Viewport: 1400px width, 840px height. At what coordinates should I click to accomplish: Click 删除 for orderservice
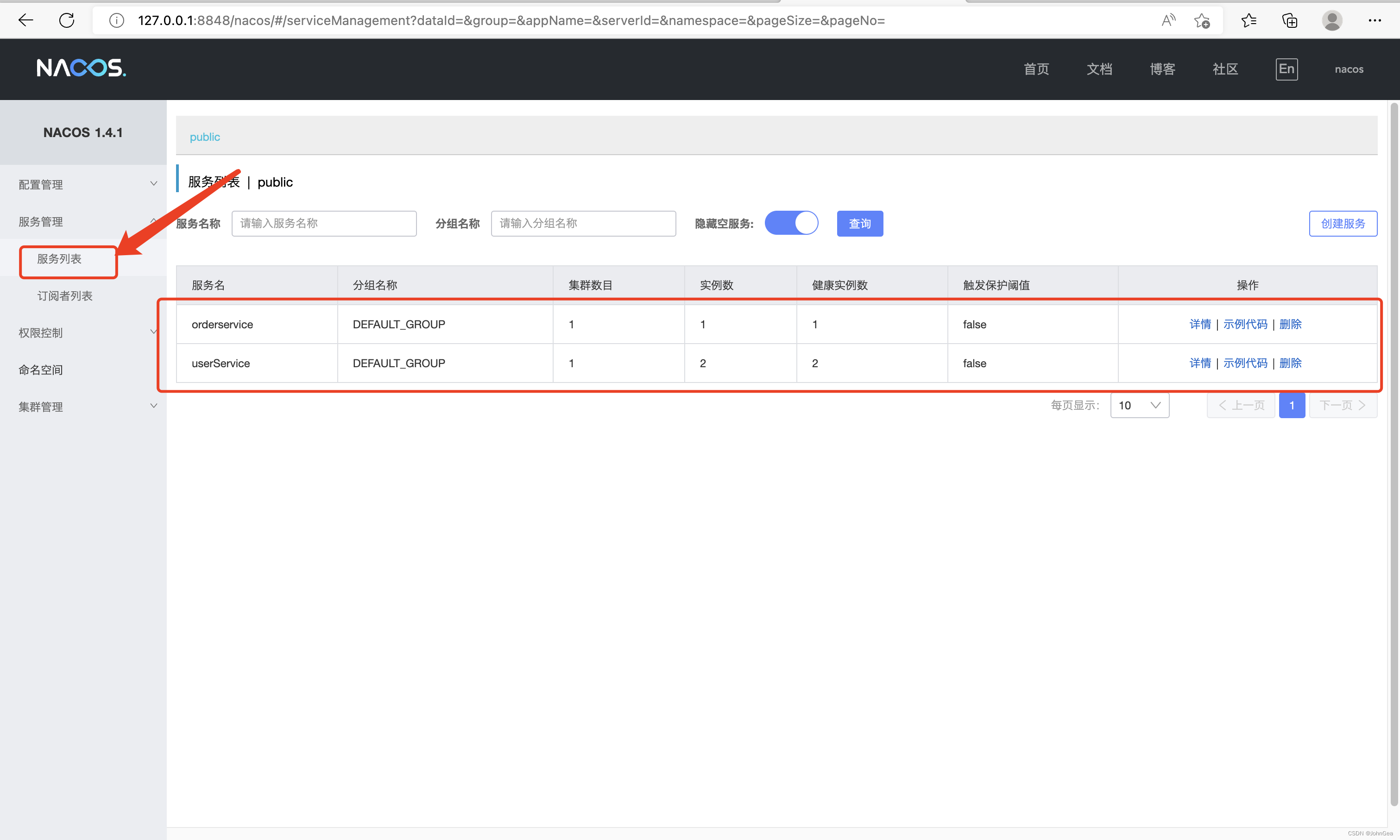pos(1290,324)
